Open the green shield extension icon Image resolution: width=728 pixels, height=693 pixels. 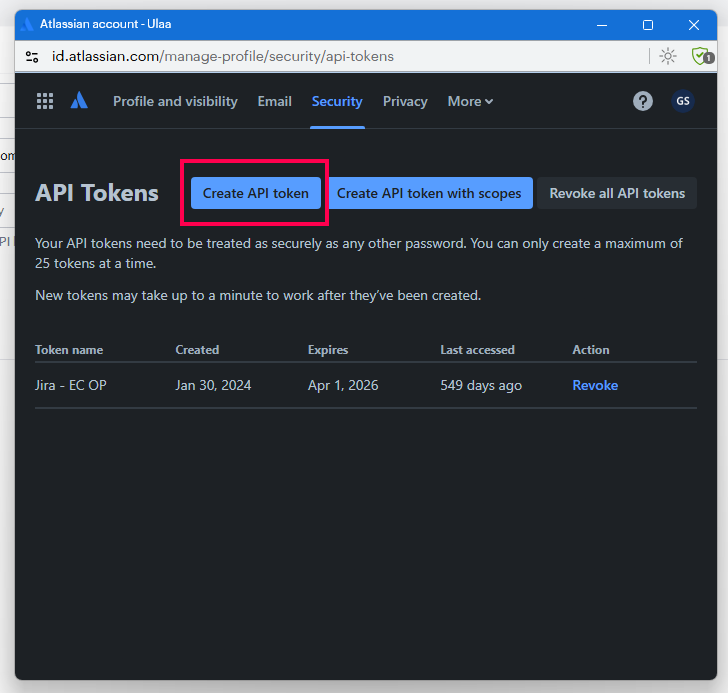point(702,57)
